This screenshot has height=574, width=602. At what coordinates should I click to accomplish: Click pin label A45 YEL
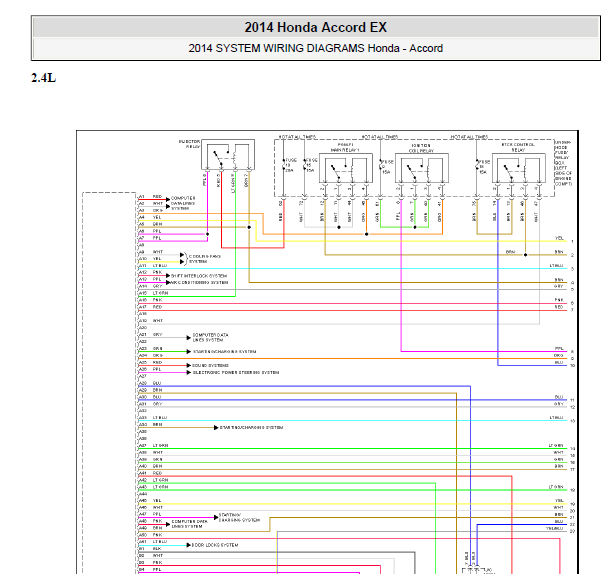(x=150, y=501)
